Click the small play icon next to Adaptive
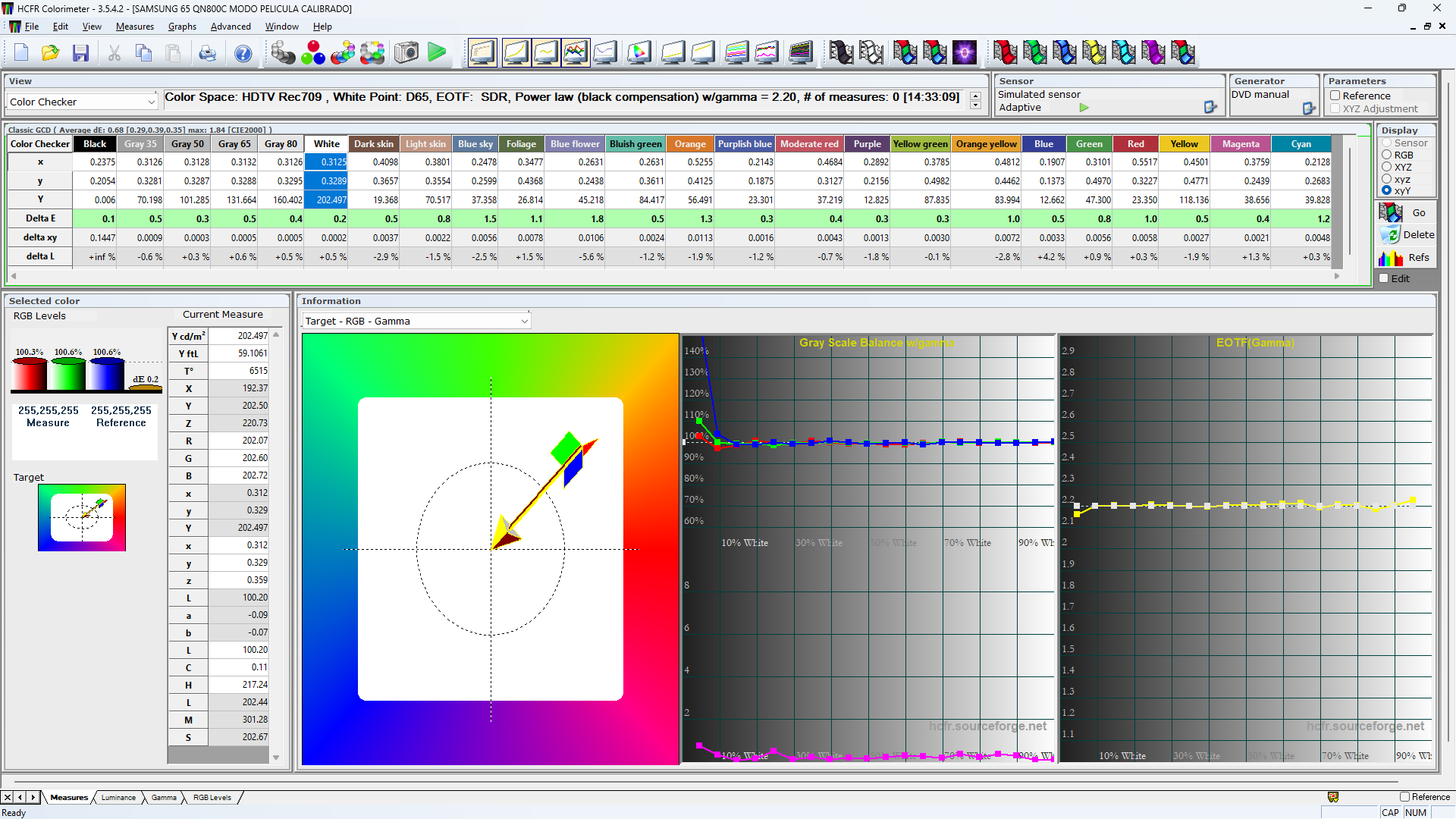This screenshot has height=819, width=1456. (x=1083, y=108)
